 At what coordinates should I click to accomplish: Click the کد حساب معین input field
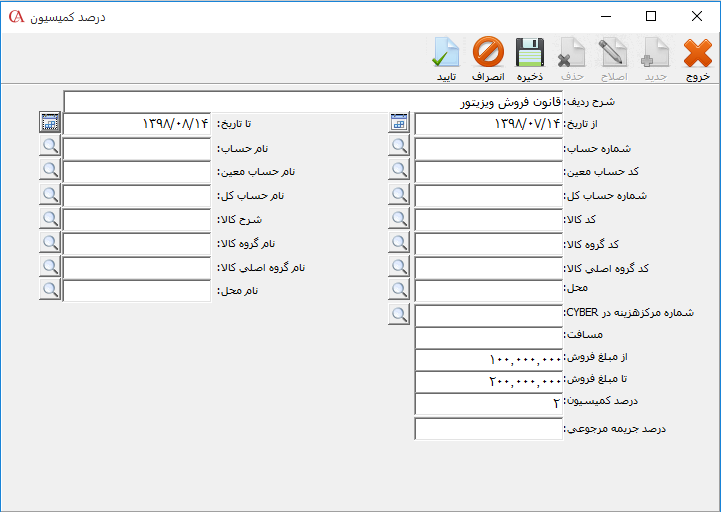point(488,172)
